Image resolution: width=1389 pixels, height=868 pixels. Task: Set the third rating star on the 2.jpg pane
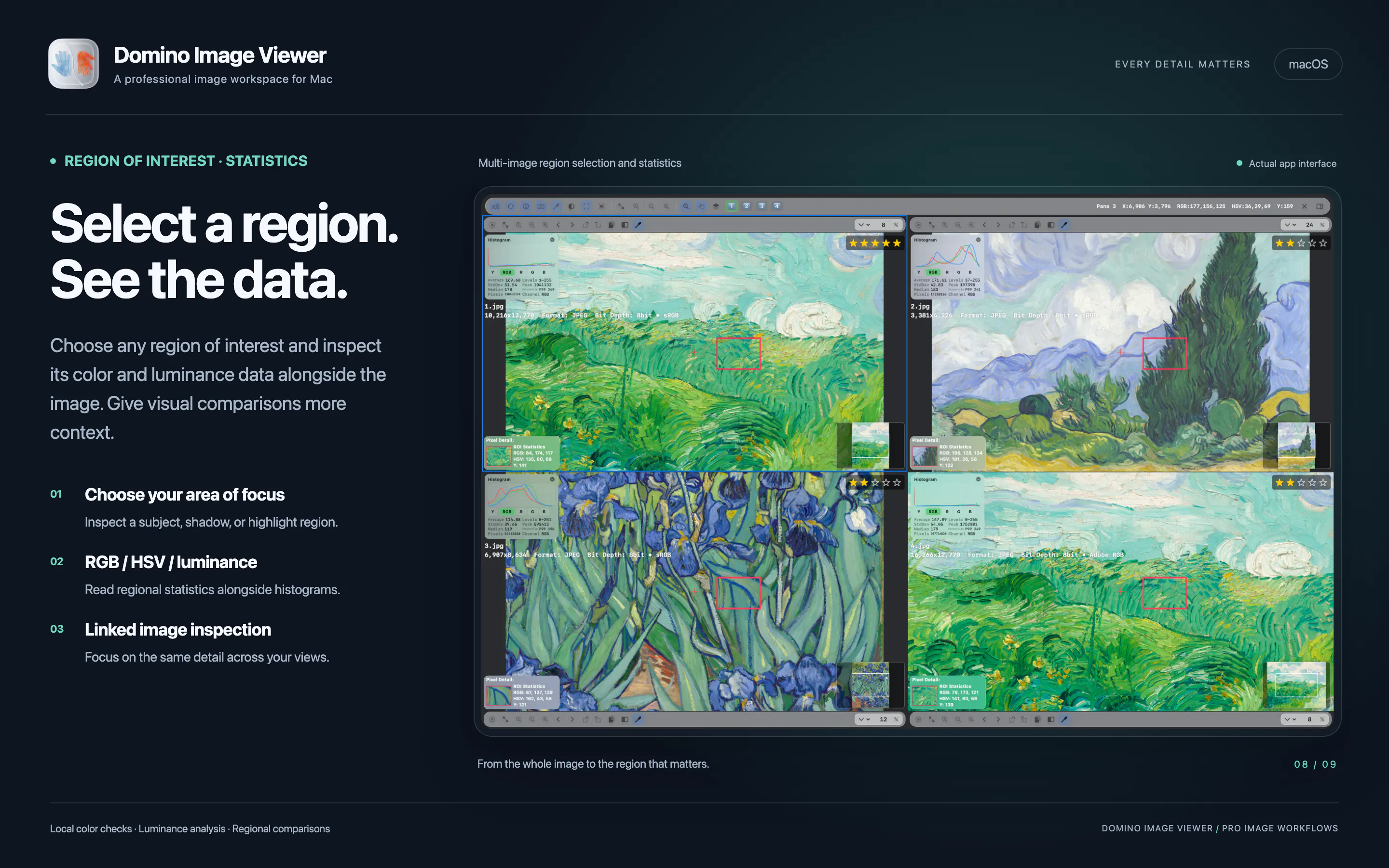click(x=1301, y=244)
